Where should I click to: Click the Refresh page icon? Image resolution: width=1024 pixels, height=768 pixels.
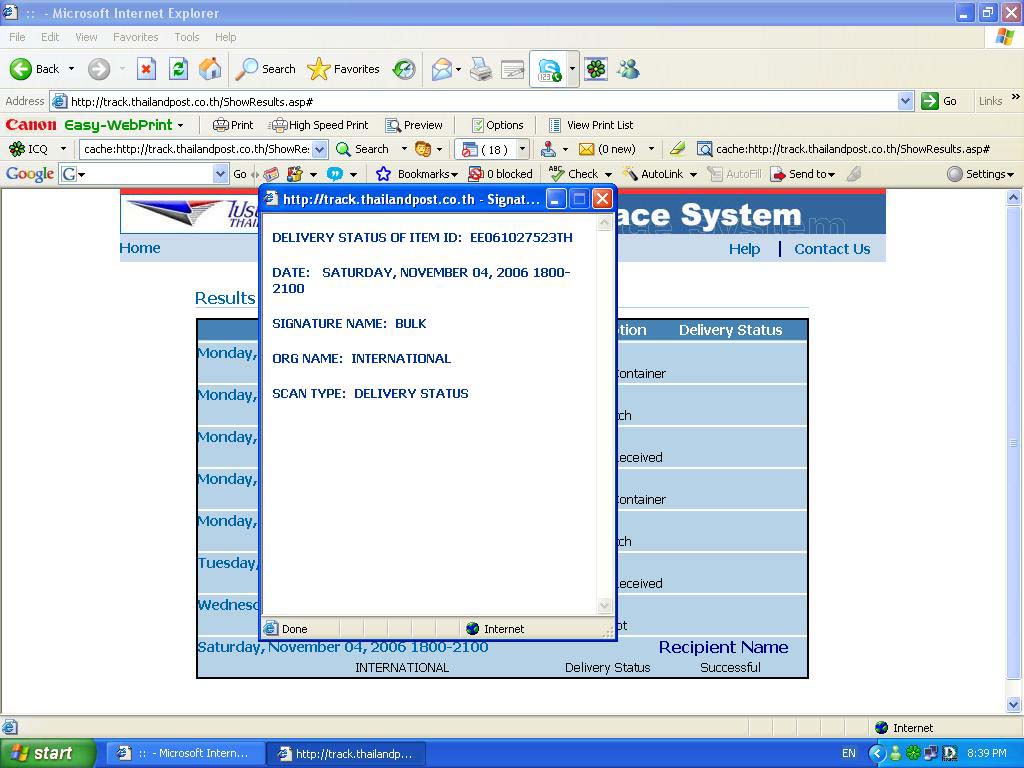pyautogui.click(x=178, y=69)
